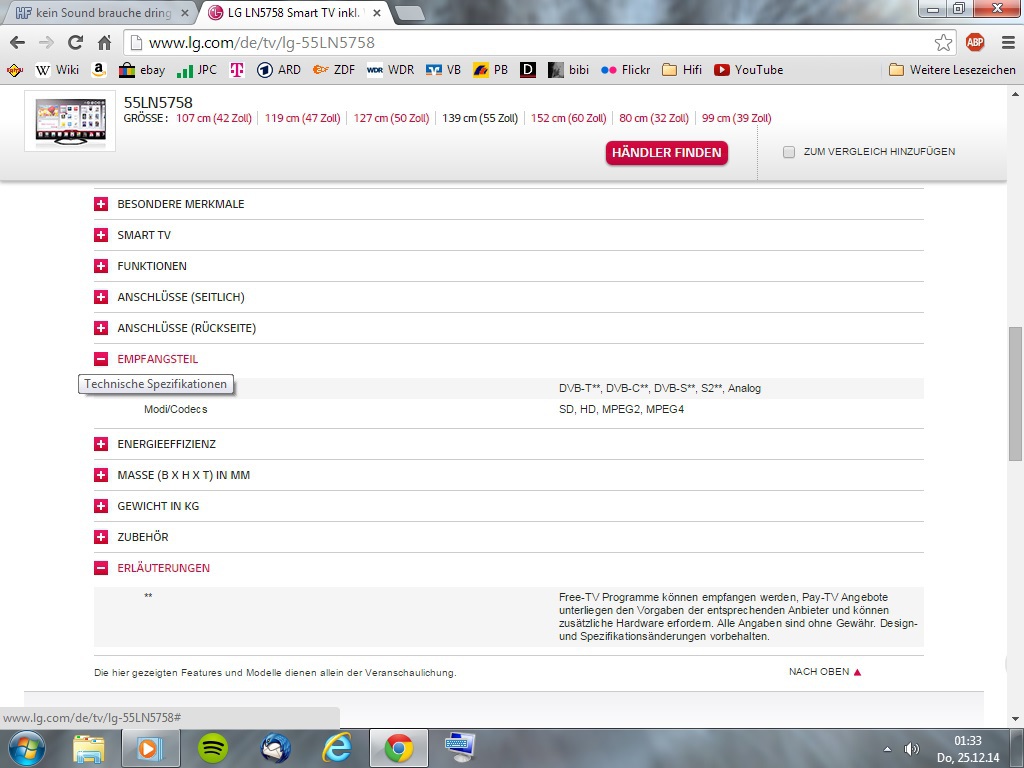Click the Chrome reload page icon

[x=75, y=43]
